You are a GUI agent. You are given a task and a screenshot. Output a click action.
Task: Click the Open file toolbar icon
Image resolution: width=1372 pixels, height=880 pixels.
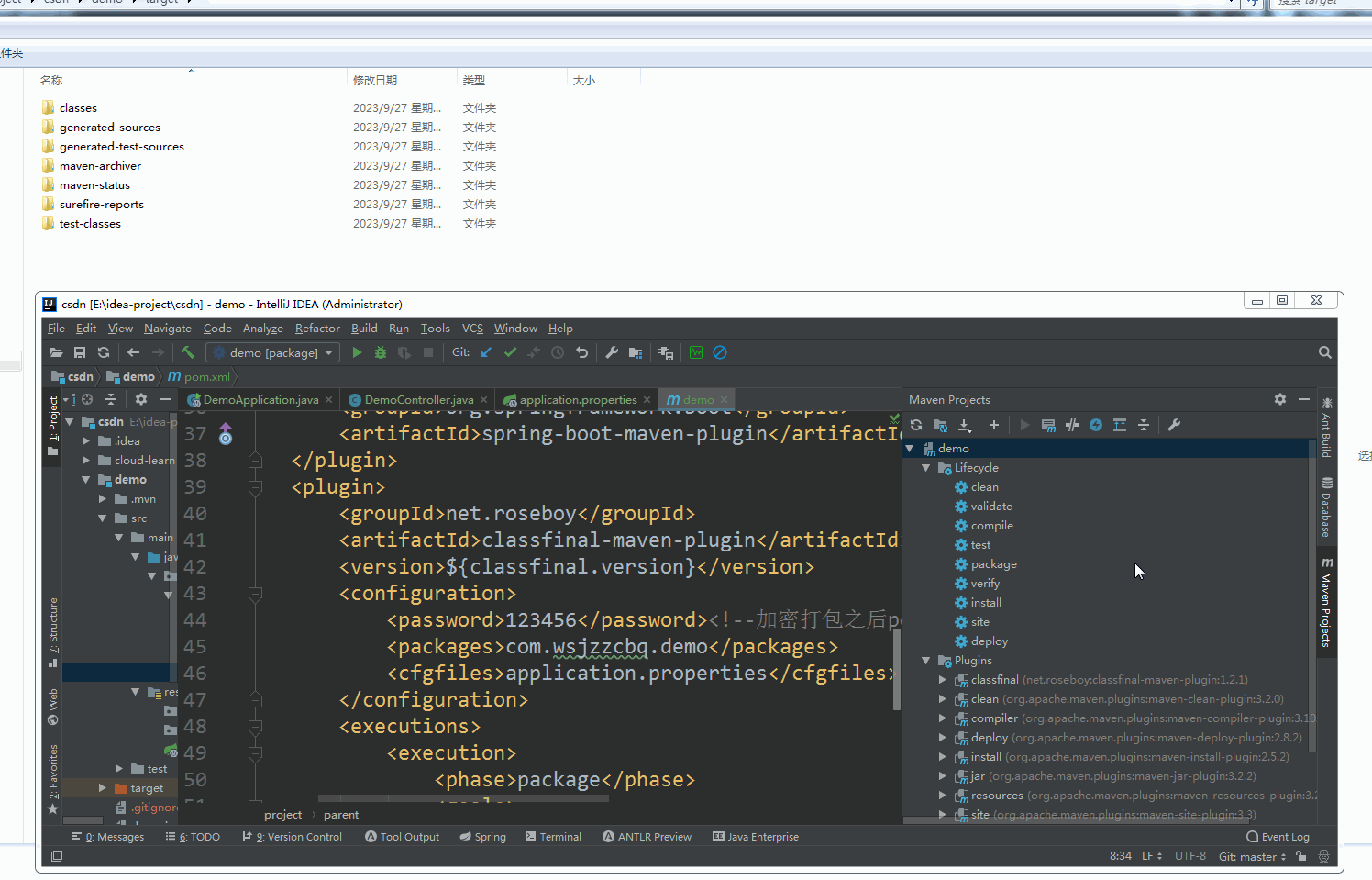coord(57,352)
